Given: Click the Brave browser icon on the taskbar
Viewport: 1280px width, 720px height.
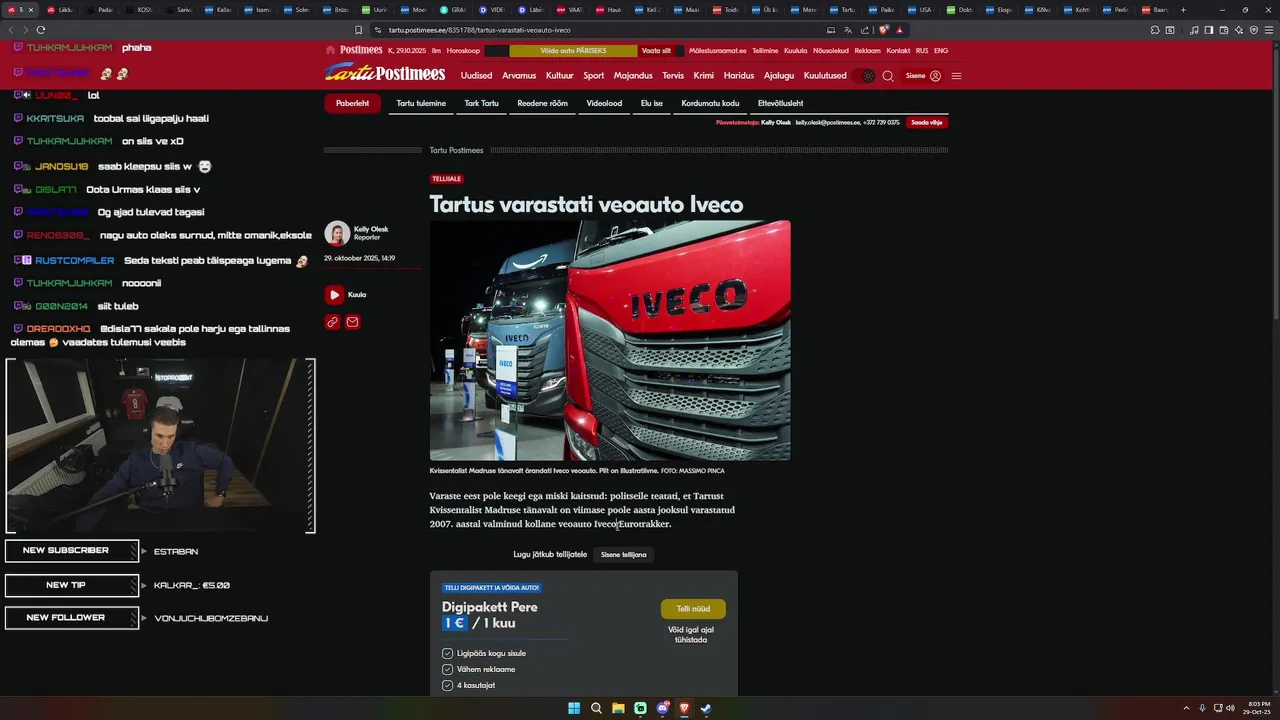Looking at the screenshot, I should coord(684,708).
